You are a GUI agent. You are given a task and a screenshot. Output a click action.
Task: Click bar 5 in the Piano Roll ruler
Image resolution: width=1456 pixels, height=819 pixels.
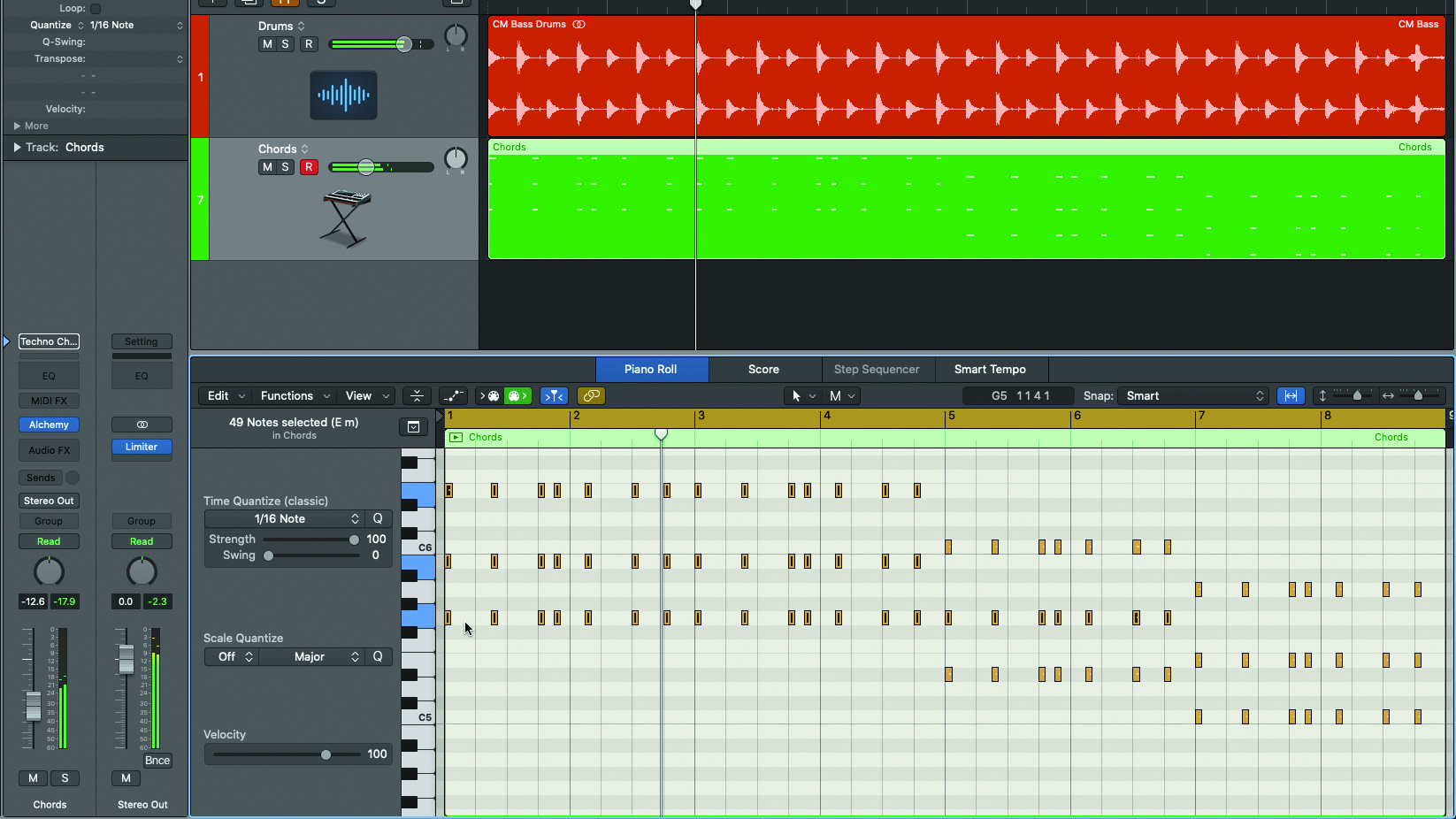pos(952,416)
